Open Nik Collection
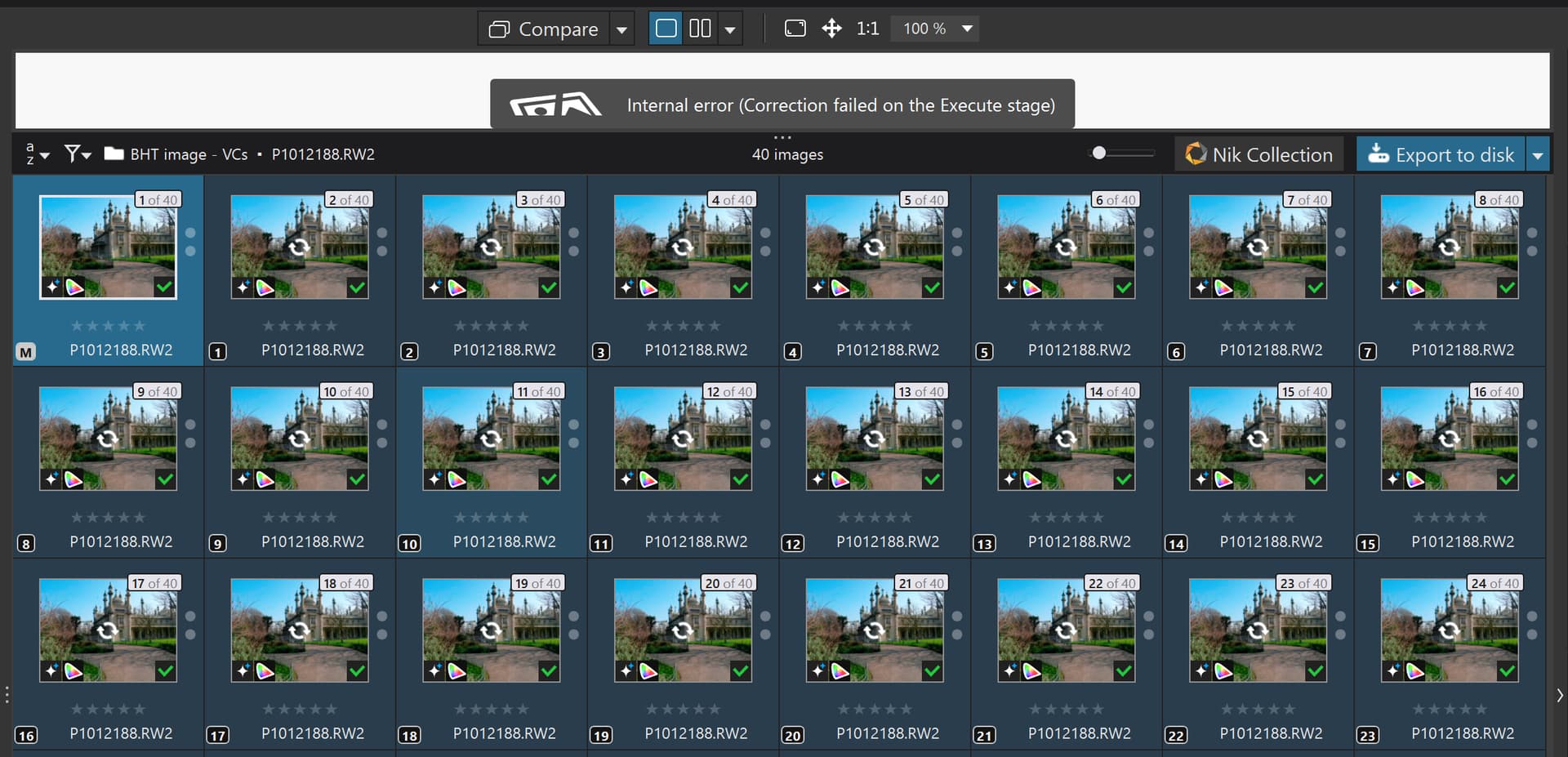1568x757 pixels. 1258,154
